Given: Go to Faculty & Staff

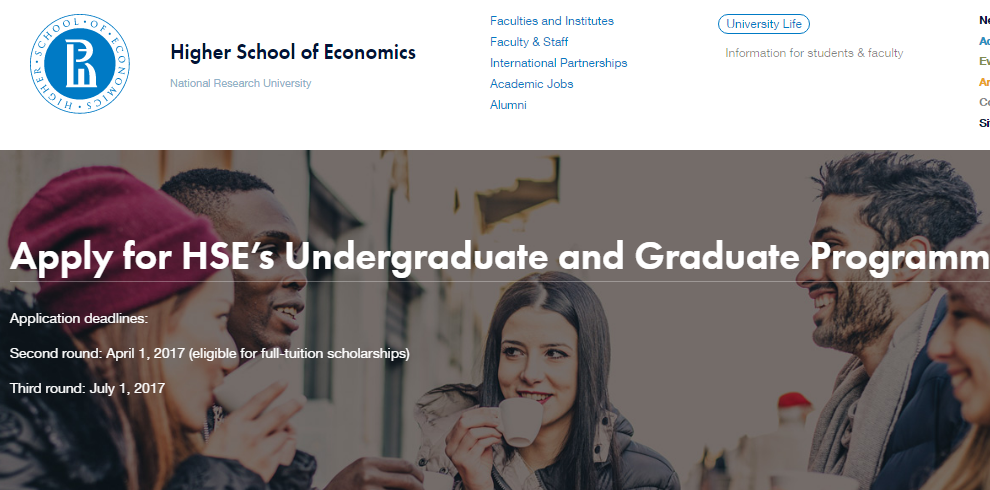Looking at the screenshot, I should click(x=529, y=42).
